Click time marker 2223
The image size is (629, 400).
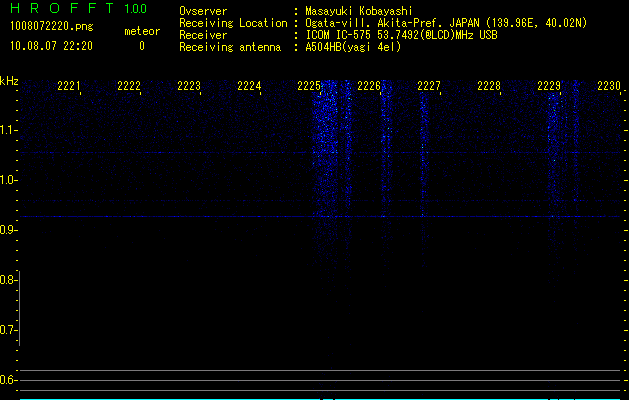[x=189, y=85]
